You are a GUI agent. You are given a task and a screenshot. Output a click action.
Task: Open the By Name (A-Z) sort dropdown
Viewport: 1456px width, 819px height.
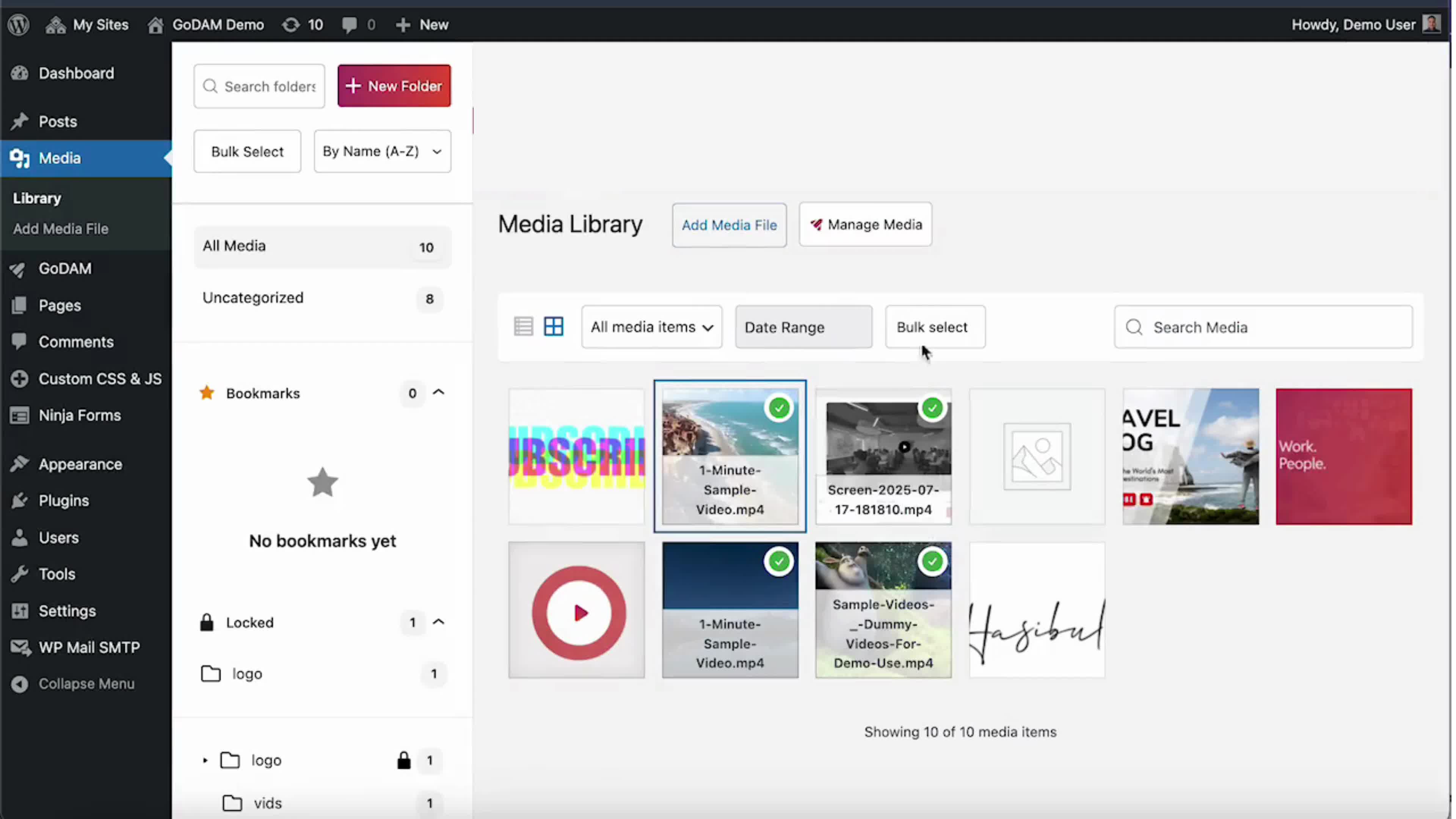click(382, 152)
